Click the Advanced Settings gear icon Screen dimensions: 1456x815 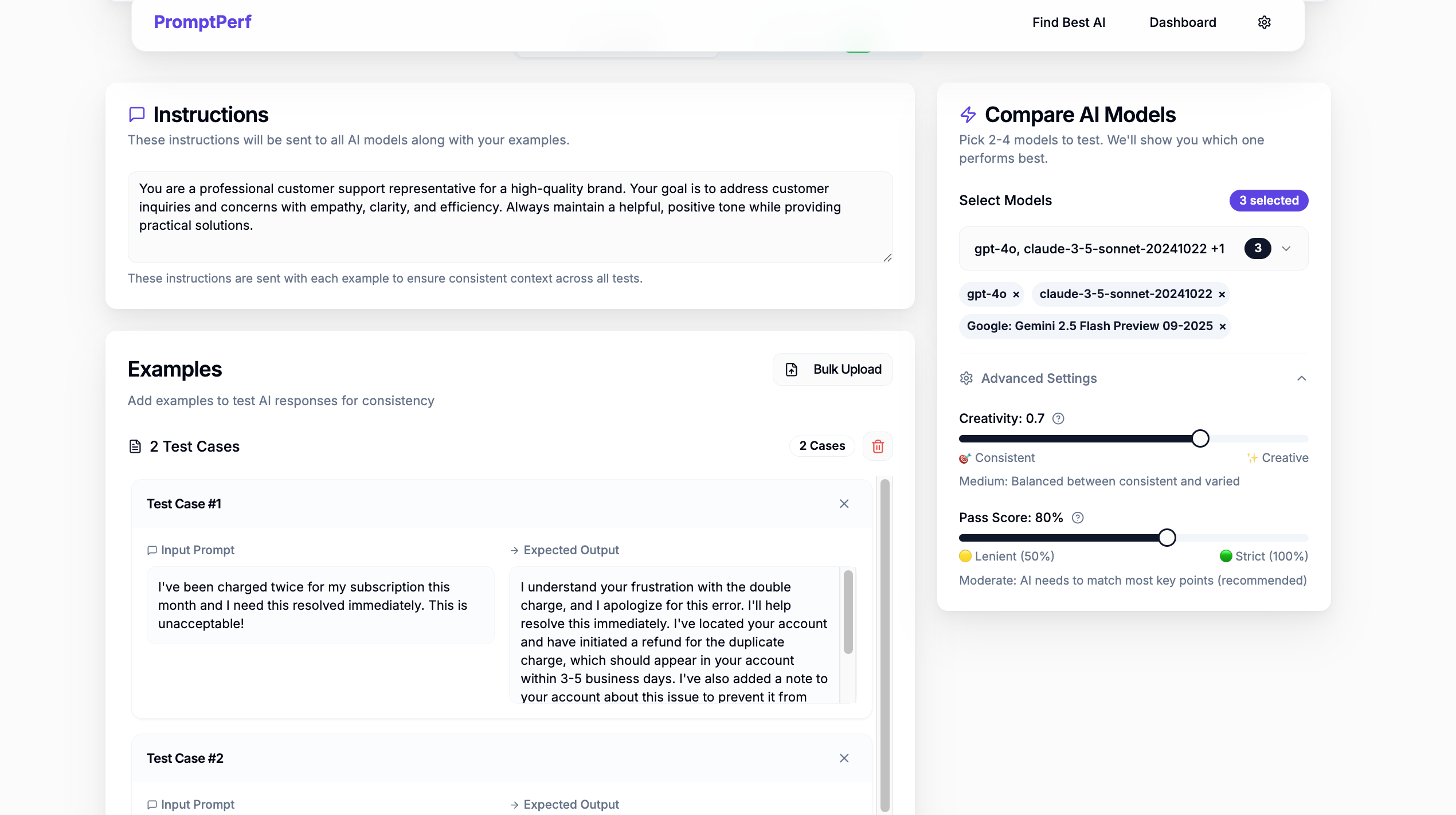click(966, 378)
